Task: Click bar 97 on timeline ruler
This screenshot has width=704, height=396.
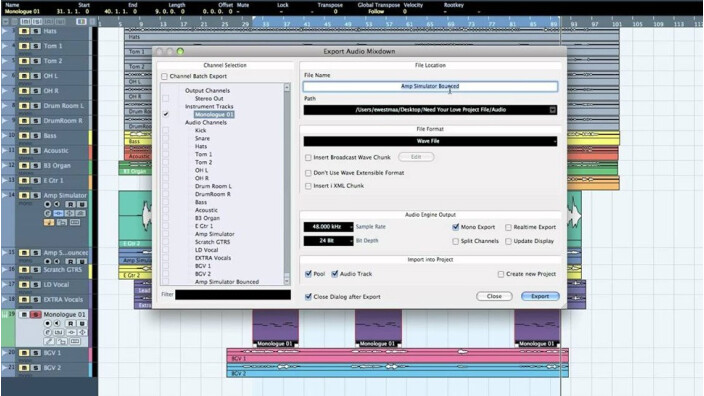Action: pos(594,23)
